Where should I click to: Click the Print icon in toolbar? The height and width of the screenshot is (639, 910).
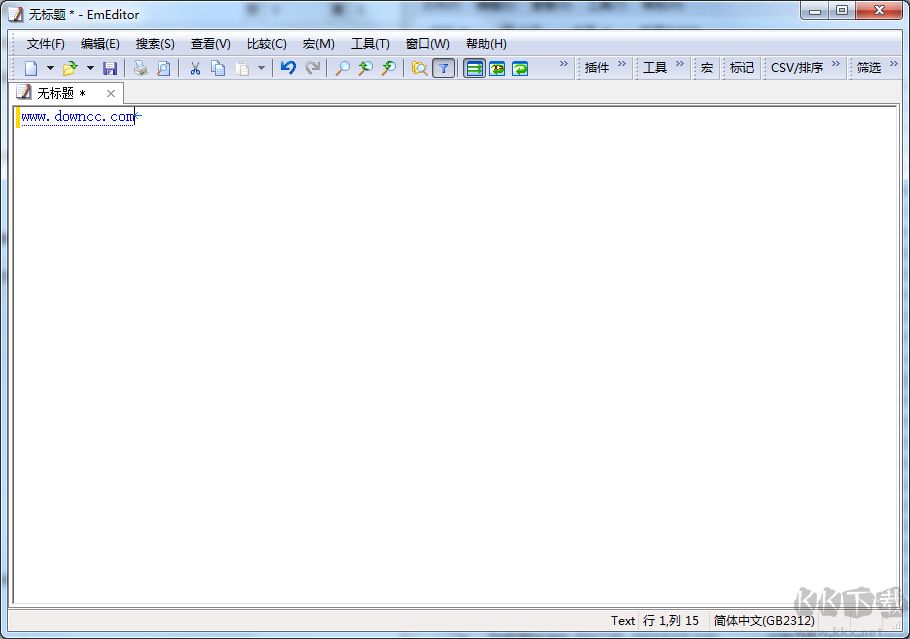pos(141,68)
